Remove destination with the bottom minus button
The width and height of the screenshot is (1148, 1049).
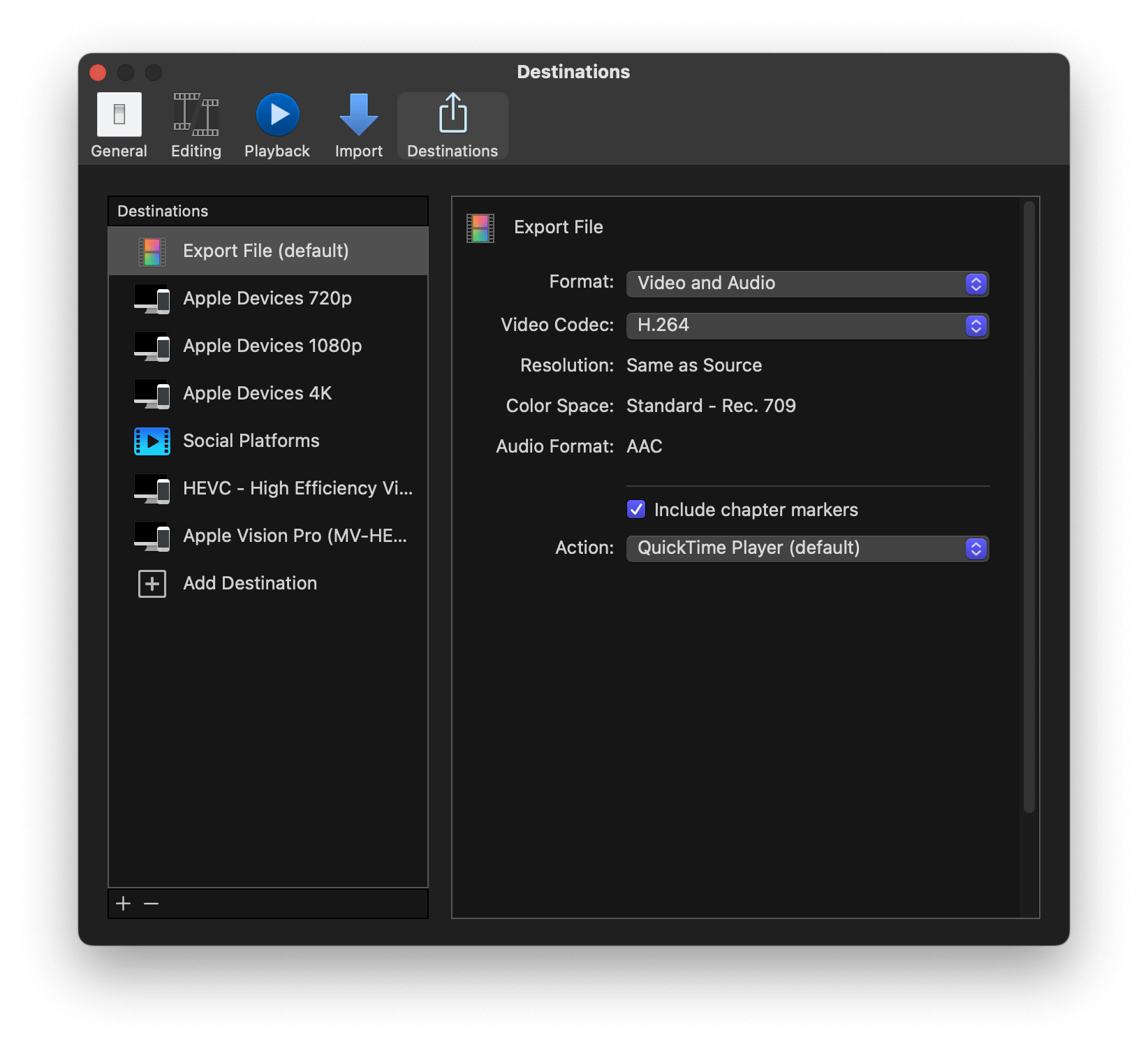pyautogui.click(x=151, y=904)
